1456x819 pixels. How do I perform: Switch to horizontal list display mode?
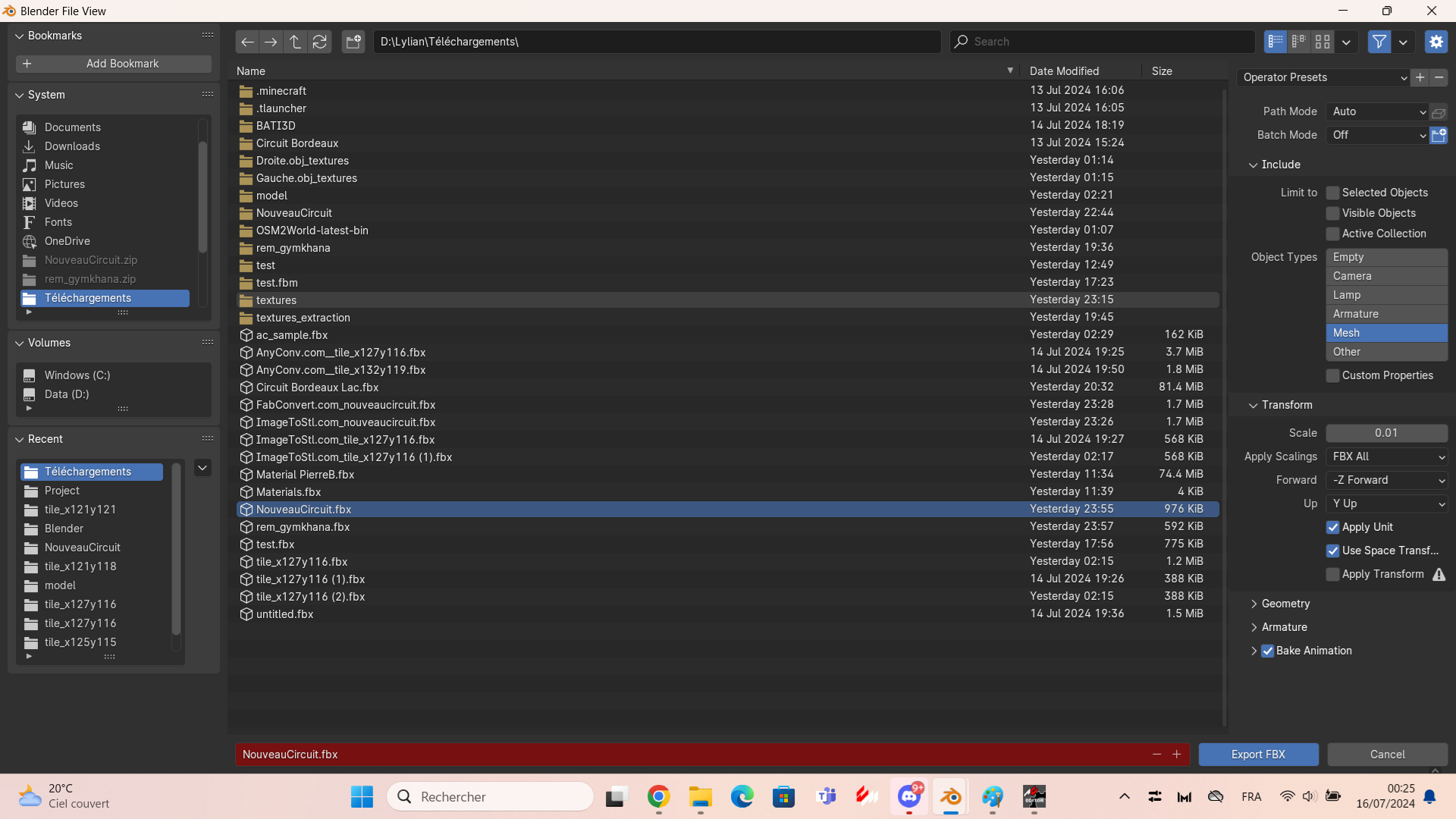(1299, 42)
